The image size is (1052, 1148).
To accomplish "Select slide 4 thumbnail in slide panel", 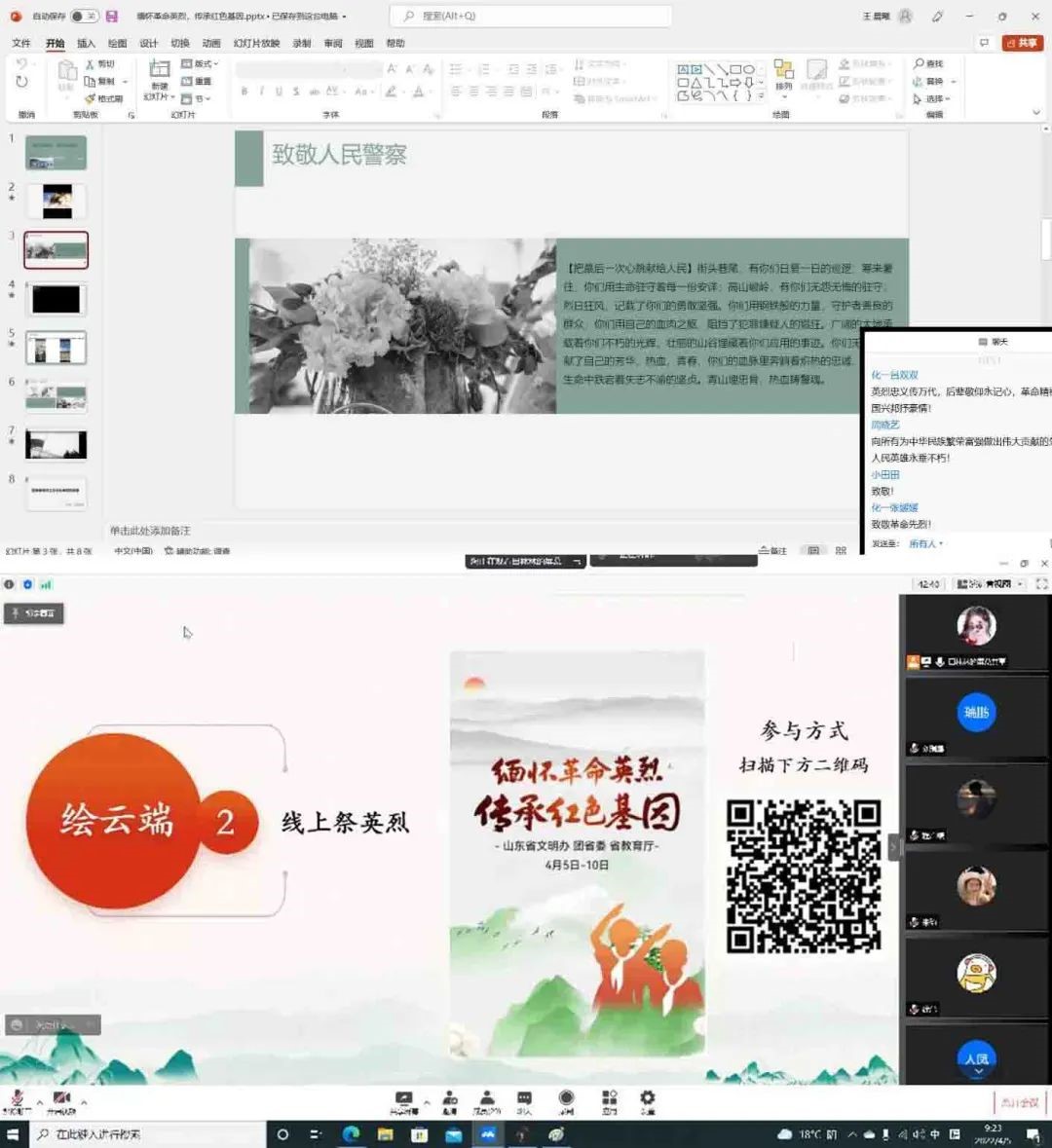I will click(x=56, y=300).
